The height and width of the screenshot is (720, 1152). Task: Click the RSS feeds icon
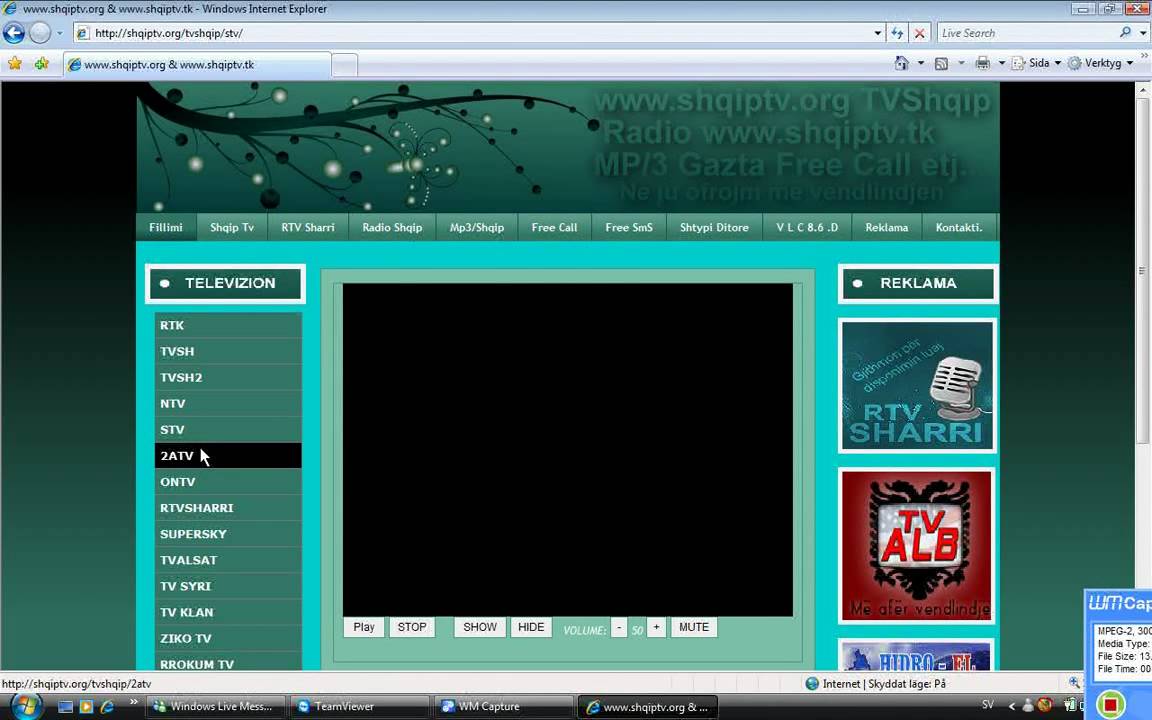pos(941,63)
